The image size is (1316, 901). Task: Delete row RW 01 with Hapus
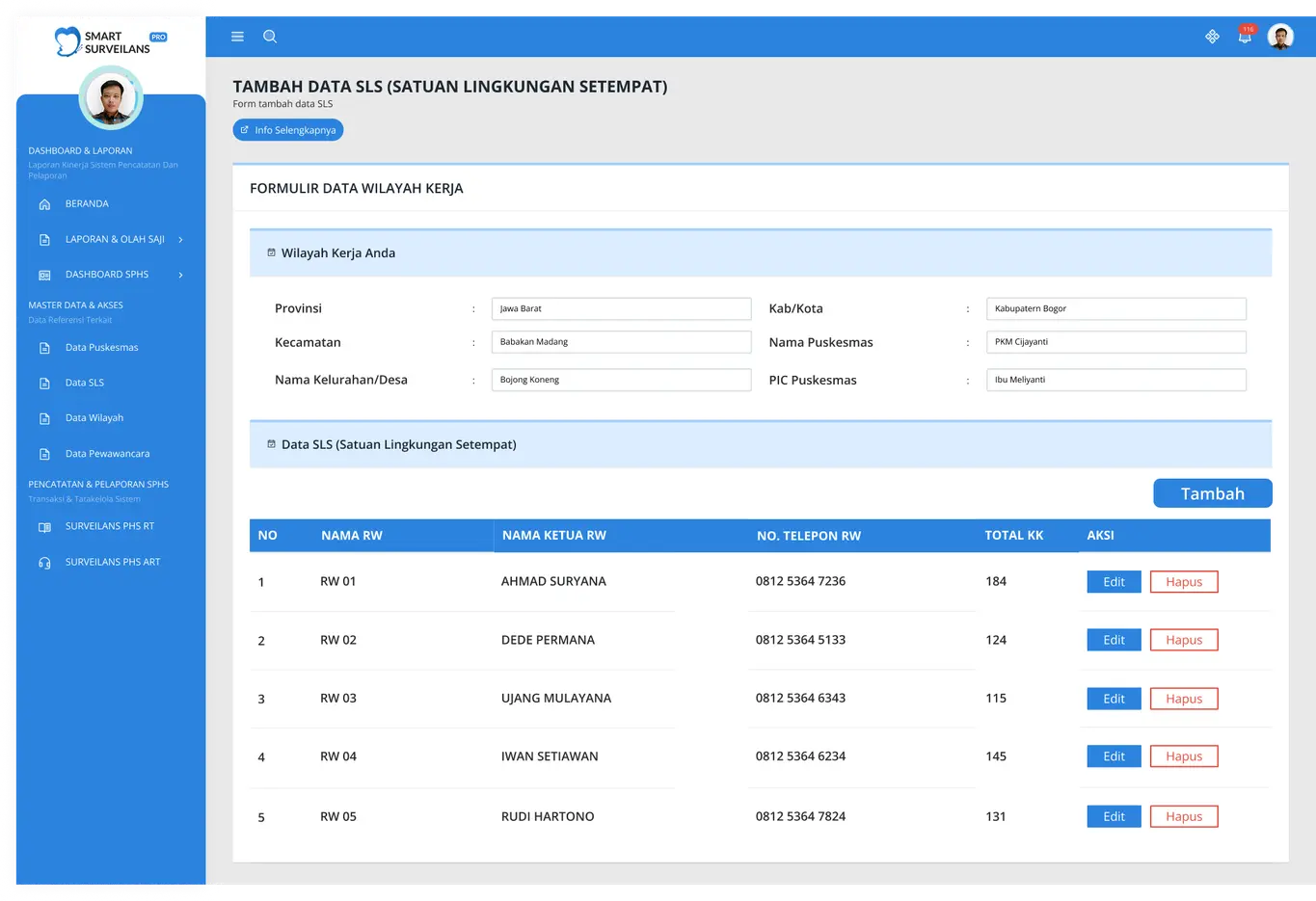(x=1184, y=582)
